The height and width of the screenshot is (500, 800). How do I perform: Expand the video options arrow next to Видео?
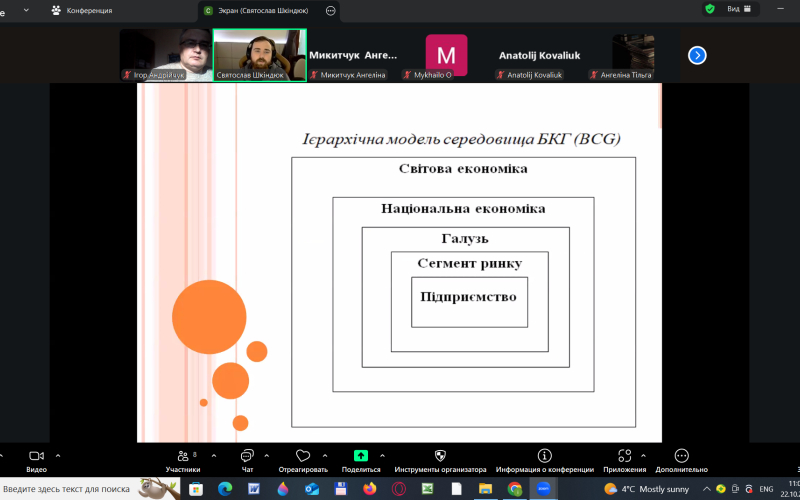58,455
